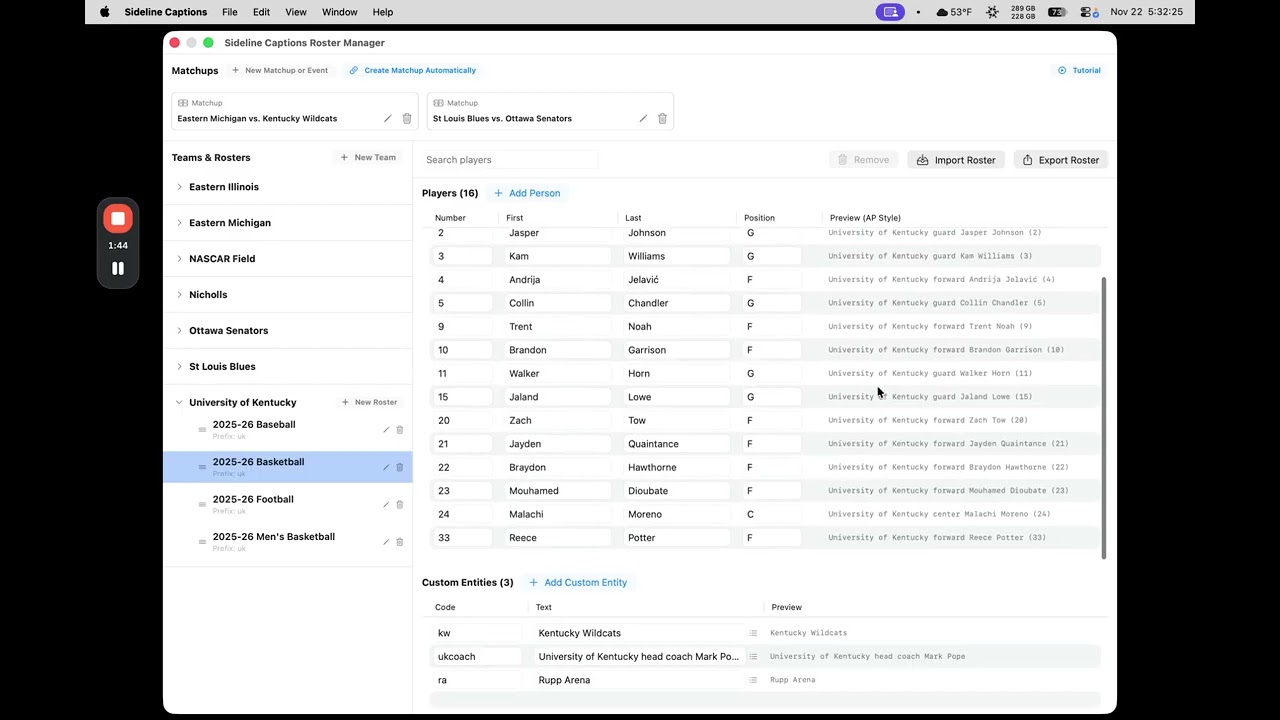1280x720 pixels.
Task: Open the Tutorial
Action: coord(1080,71)
